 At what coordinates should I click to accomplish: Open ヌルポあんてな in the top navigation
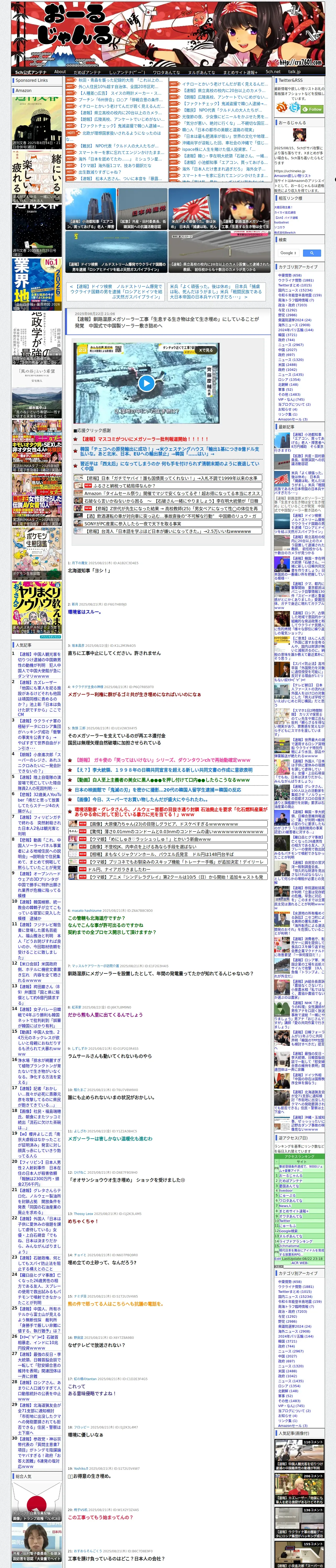point(201,72)
